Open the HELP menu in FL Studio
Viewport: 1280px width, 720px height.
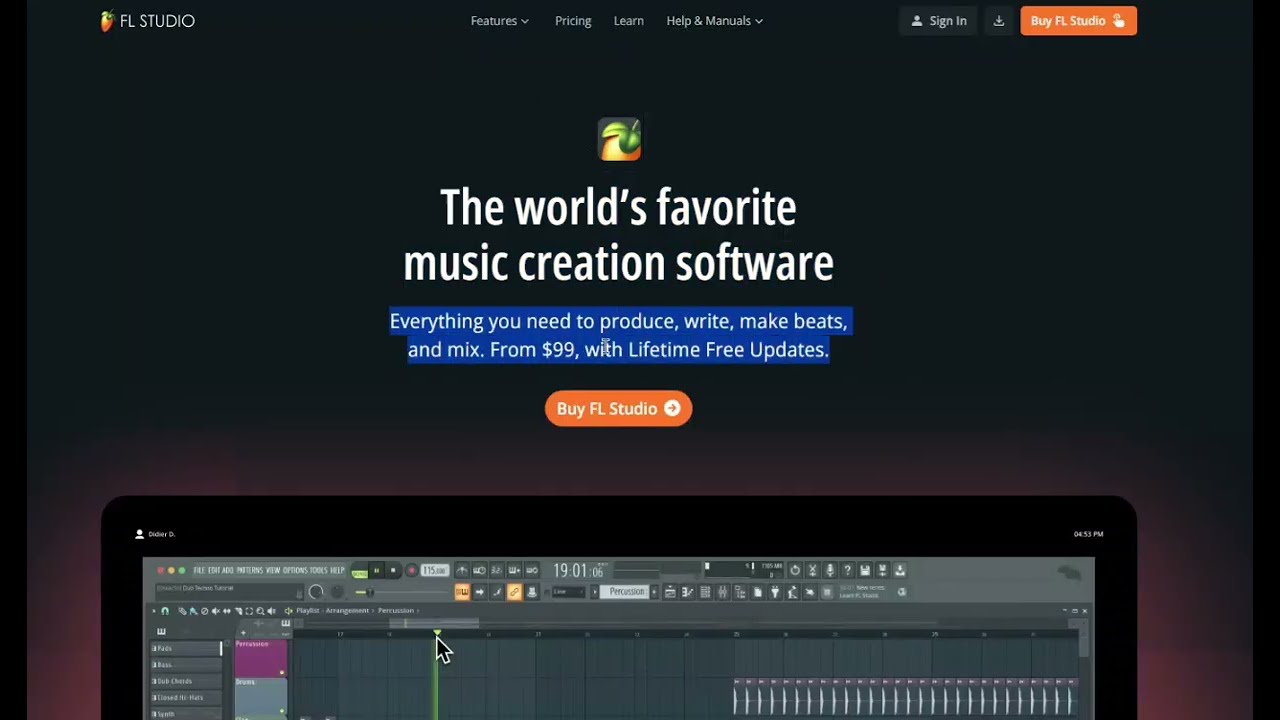(337, 570)
